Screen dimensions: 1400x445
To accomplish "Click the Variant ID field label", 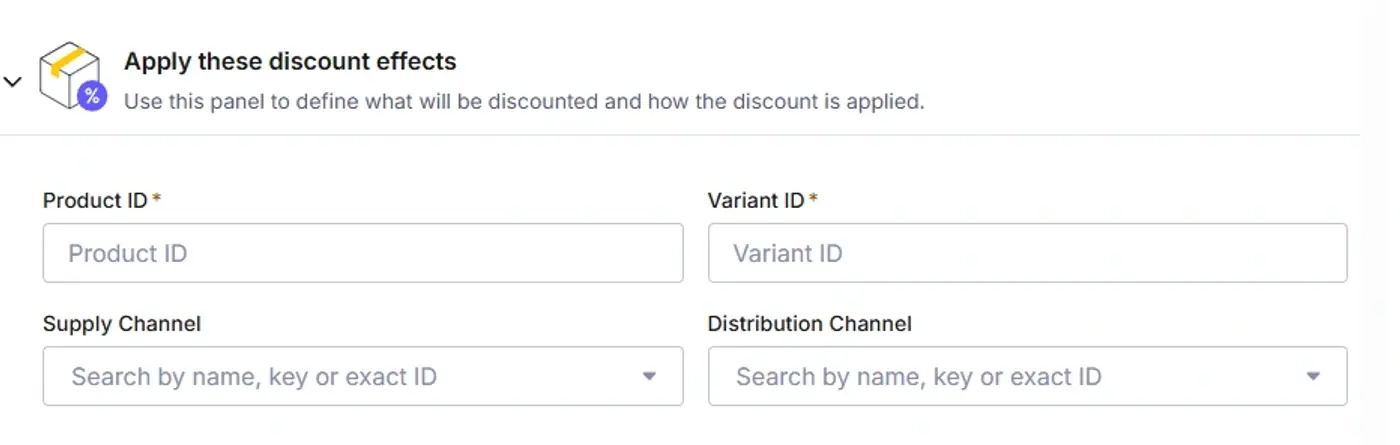I will point(756,200).
